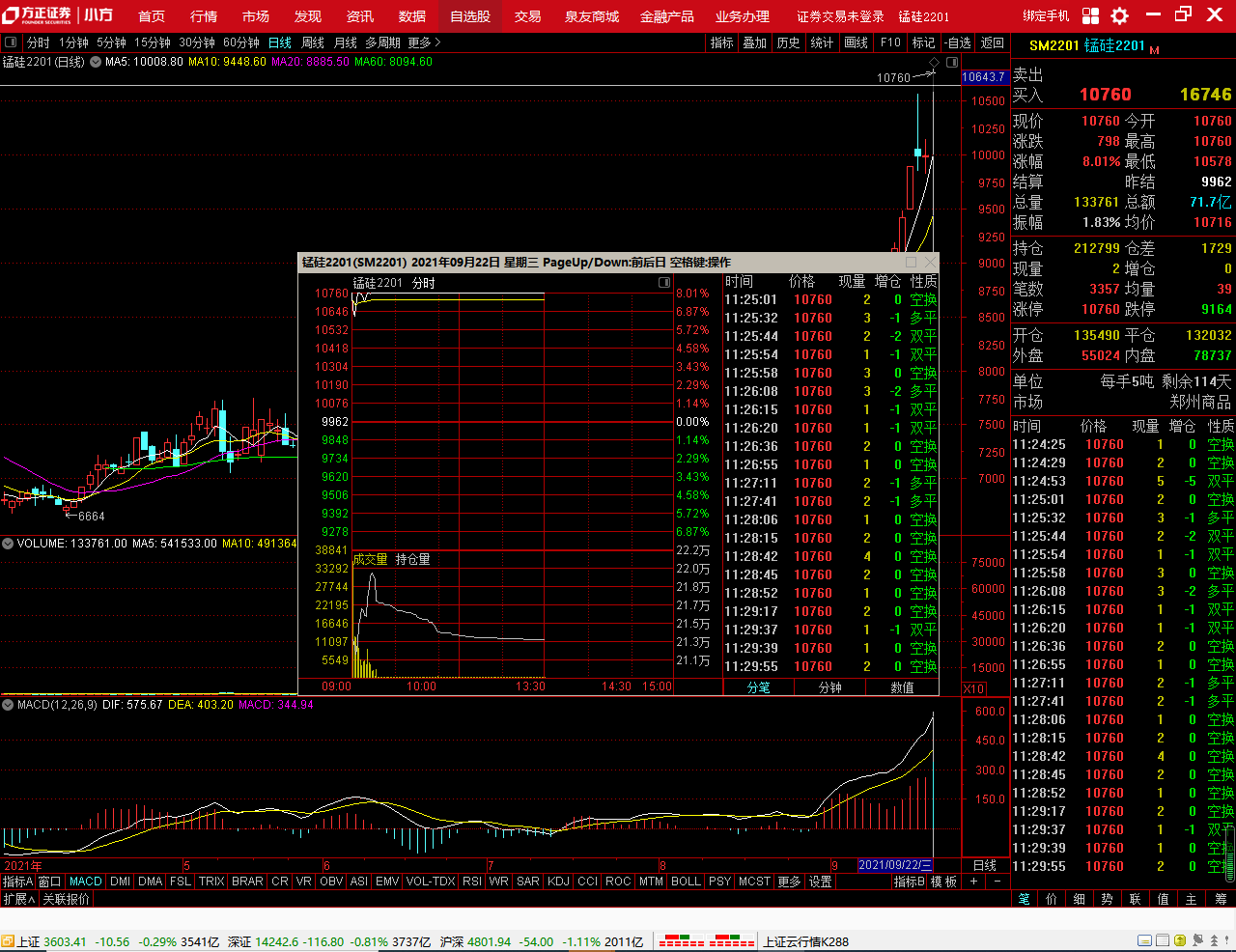The width and height of the screenshot is (1236, 952).
Task: Toggle the icon next to 锰硅2201(日线) title
Action: coord(95,62)
